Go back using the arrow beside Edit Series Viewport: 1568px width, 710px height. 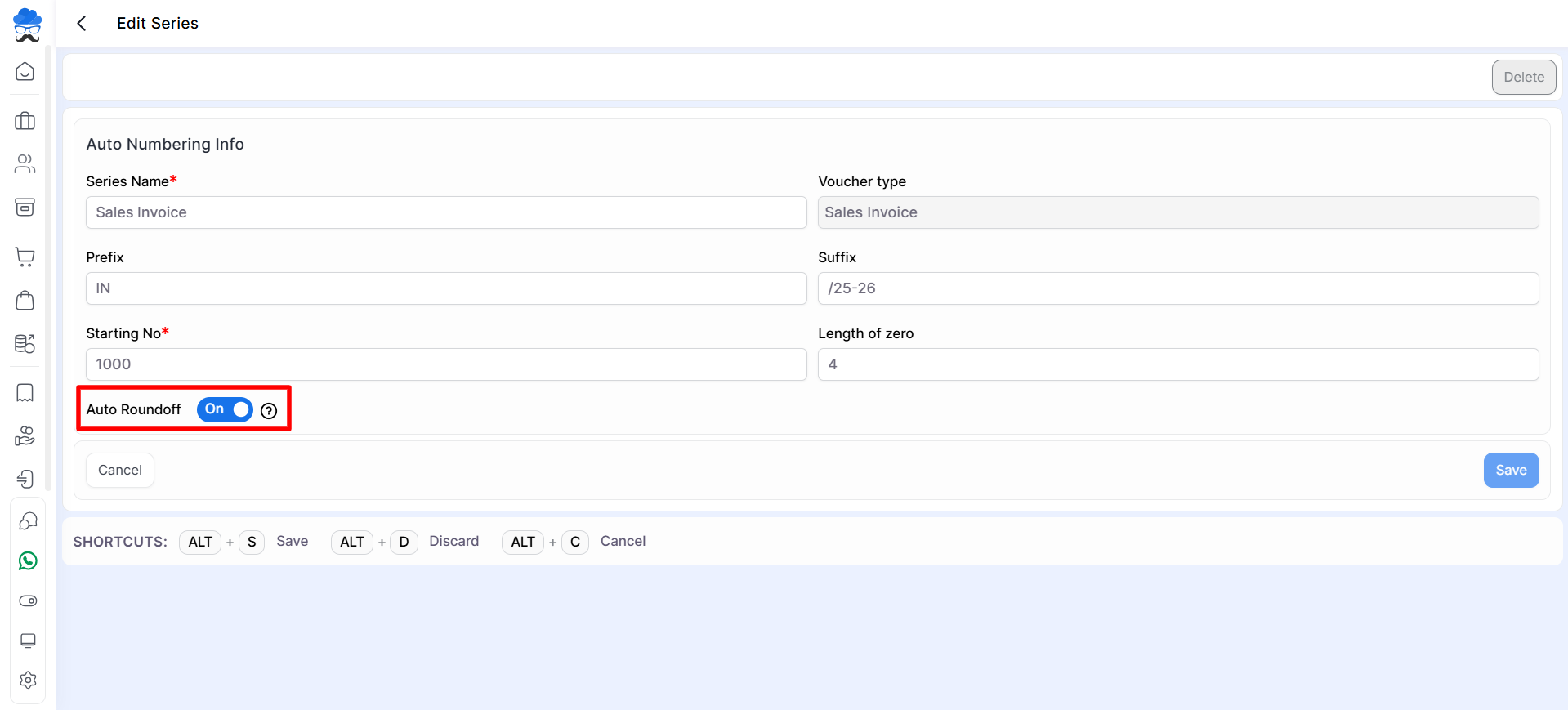tap(82, 24)
